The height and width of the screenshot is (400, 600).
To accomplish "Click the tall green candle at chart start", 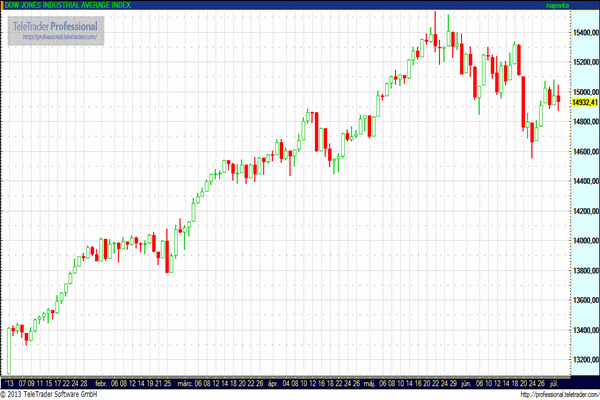I will [8, 350].
